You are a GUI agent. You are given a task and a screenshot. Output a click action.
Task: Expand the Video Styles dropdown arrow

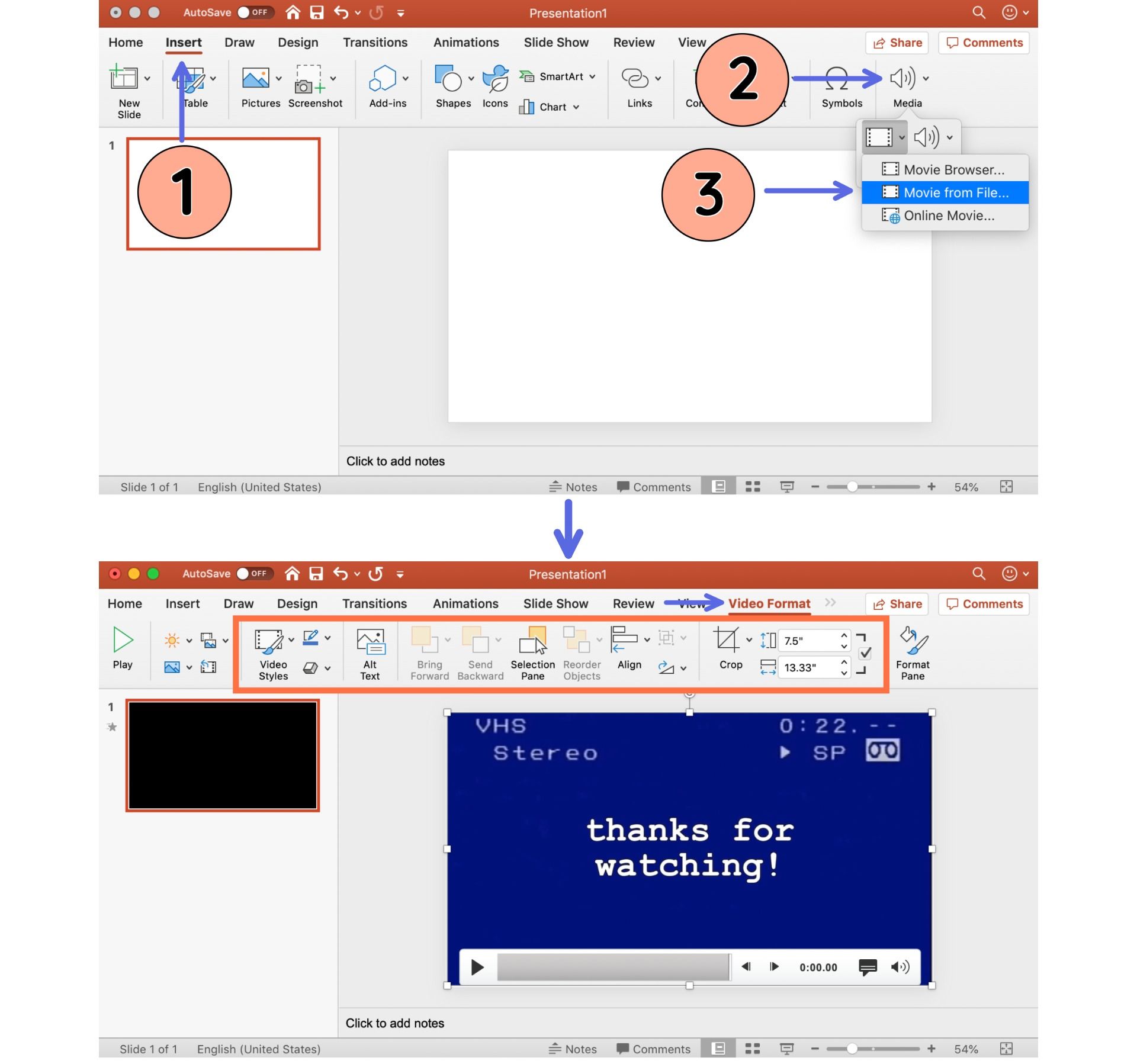(293, 638)
